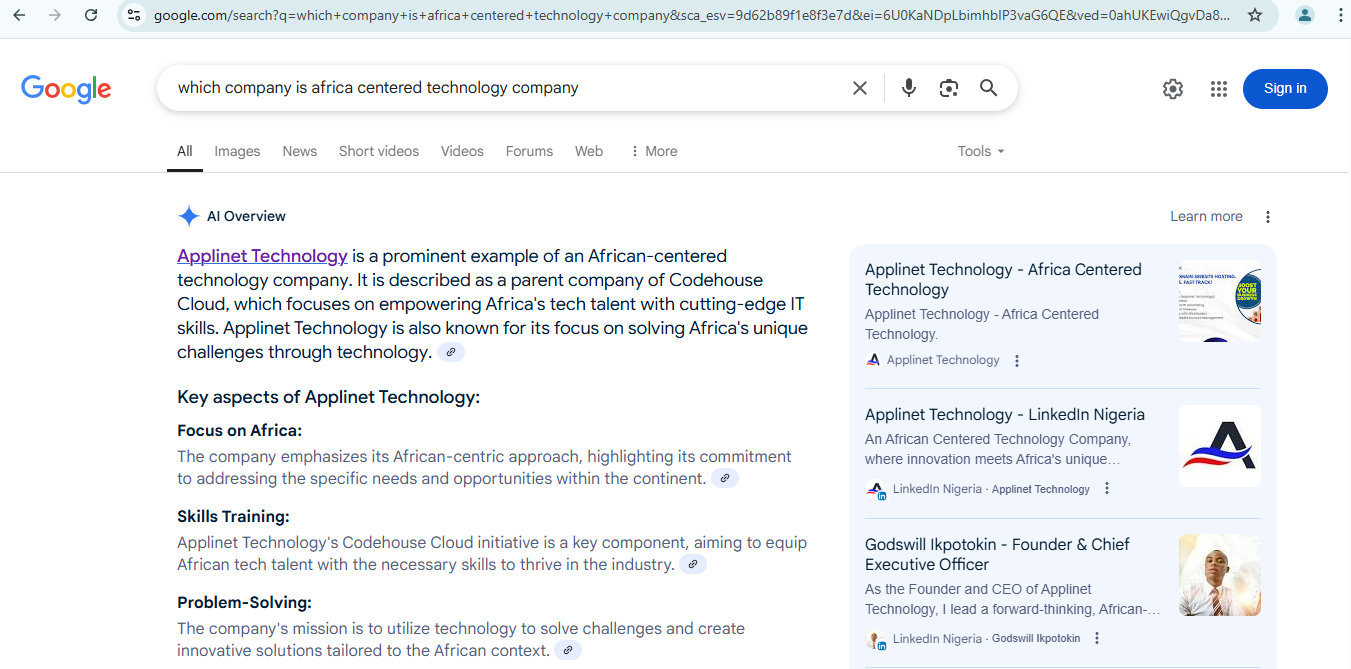Open source link after 'thrive in the industry.'
Screen dimensions: 1351x669
click(x=693, y=564)
